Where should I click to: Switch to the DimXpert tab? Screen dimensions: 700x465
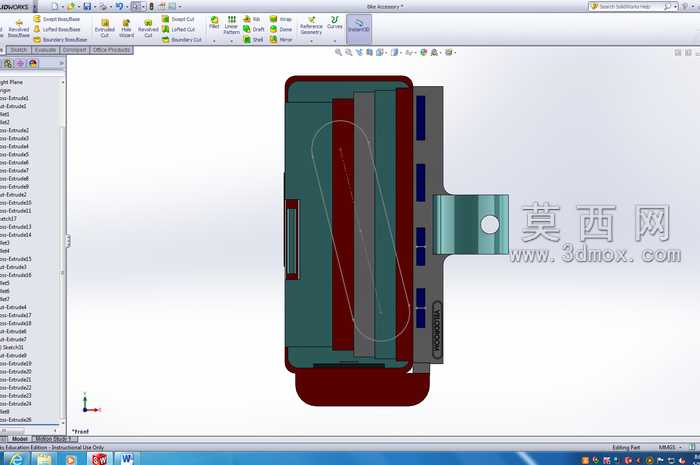(x=75, y=50)
